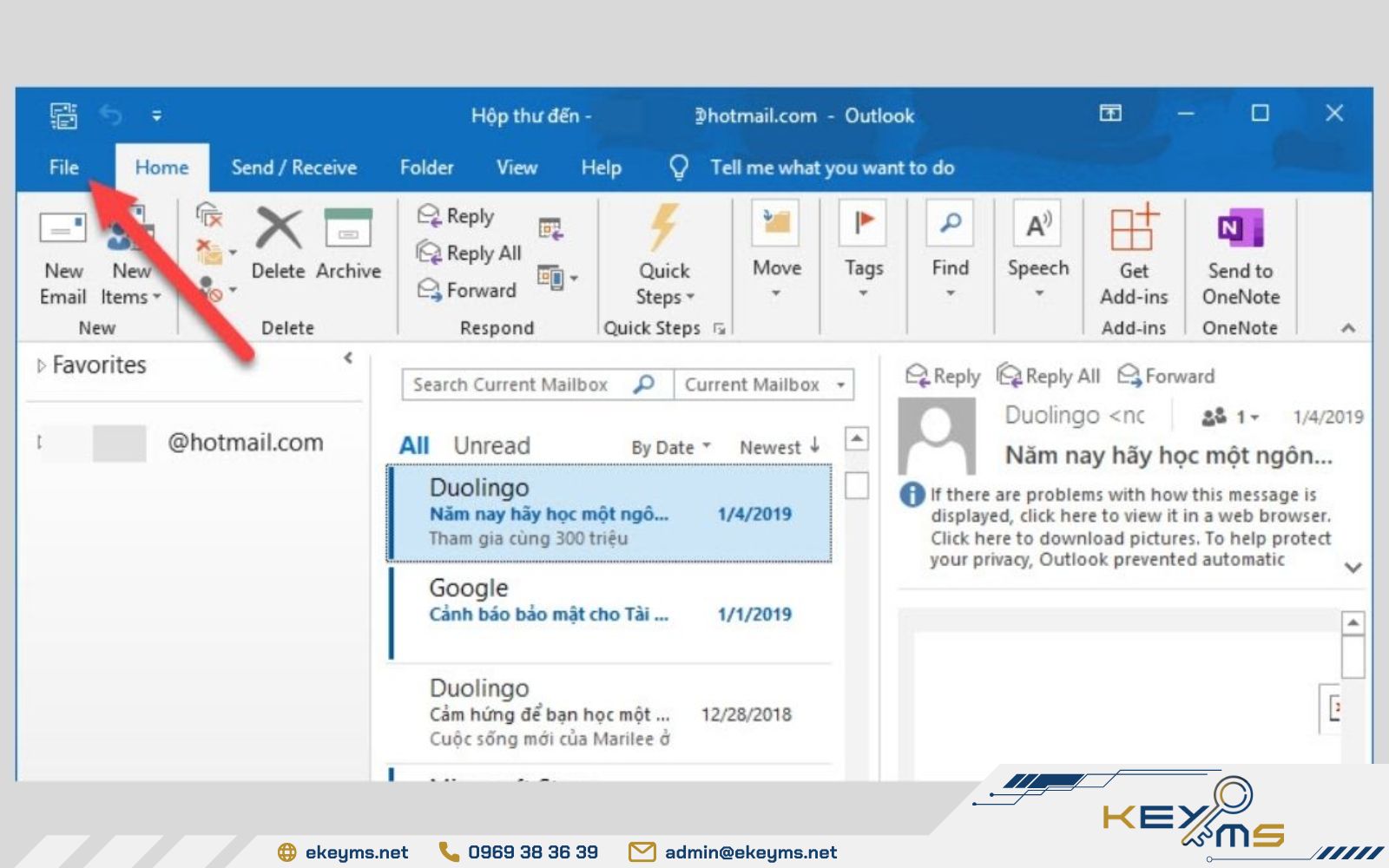Image resolution: width=1389 pixels, height=868 pixels.
Task: Click message list scroll up arrow
Action: (x=857, y=438)
